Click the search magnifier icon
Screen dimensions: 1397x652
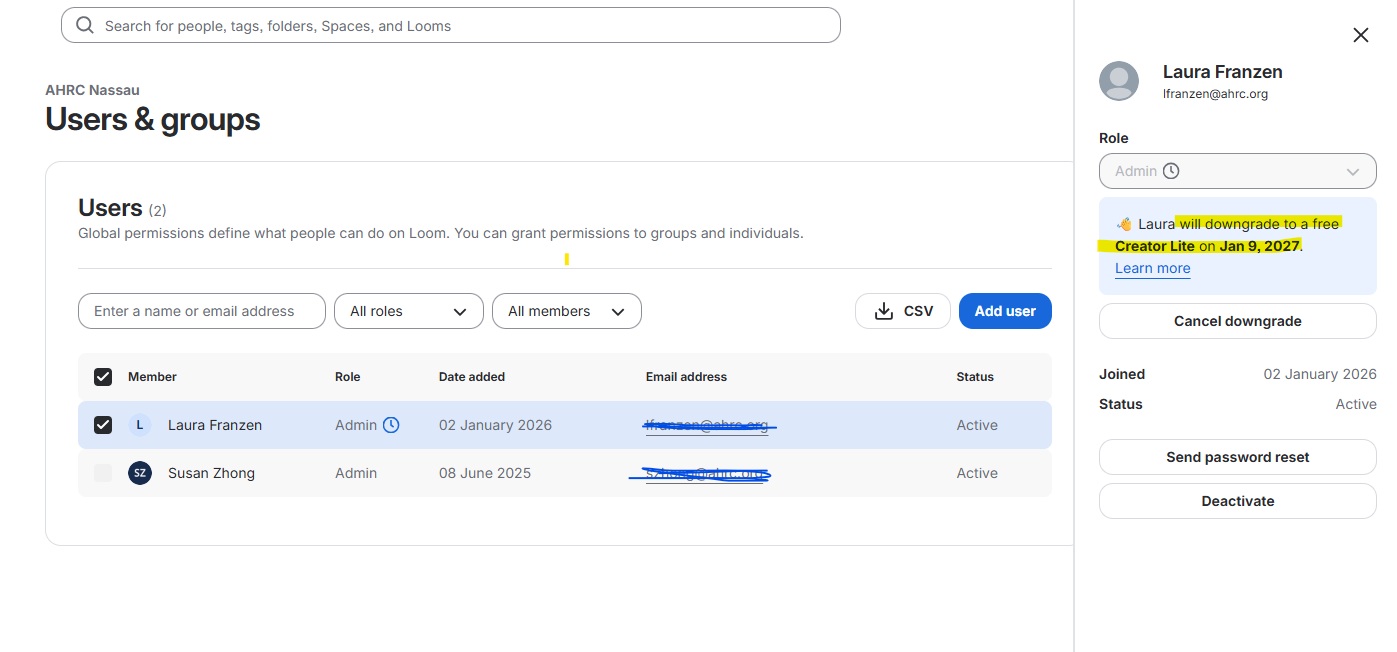pos(85,25)
